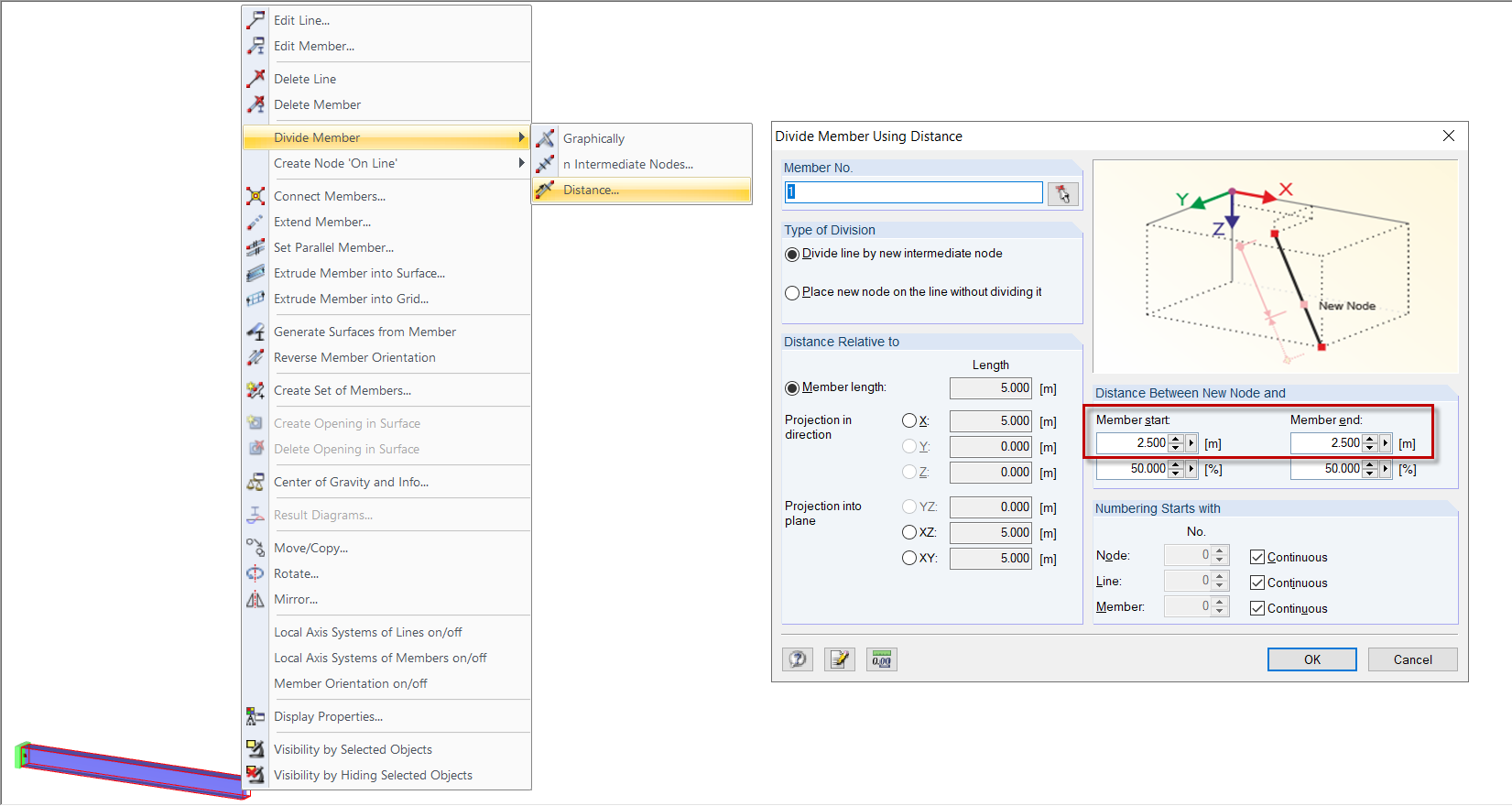
Task: Select Member length radio option
Action: click(792, 387)
